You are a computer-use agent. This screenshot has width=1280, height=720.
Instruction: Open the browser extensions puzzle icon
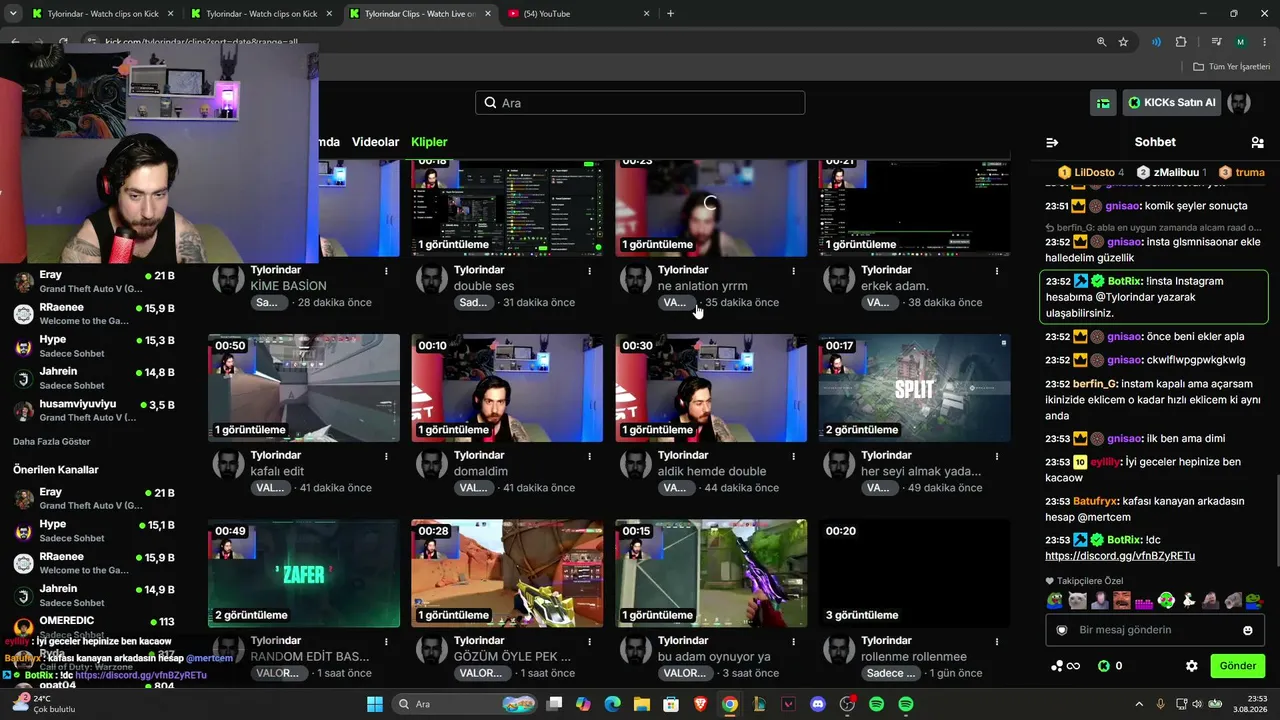pyautogui.click(x=1181, y=42)
